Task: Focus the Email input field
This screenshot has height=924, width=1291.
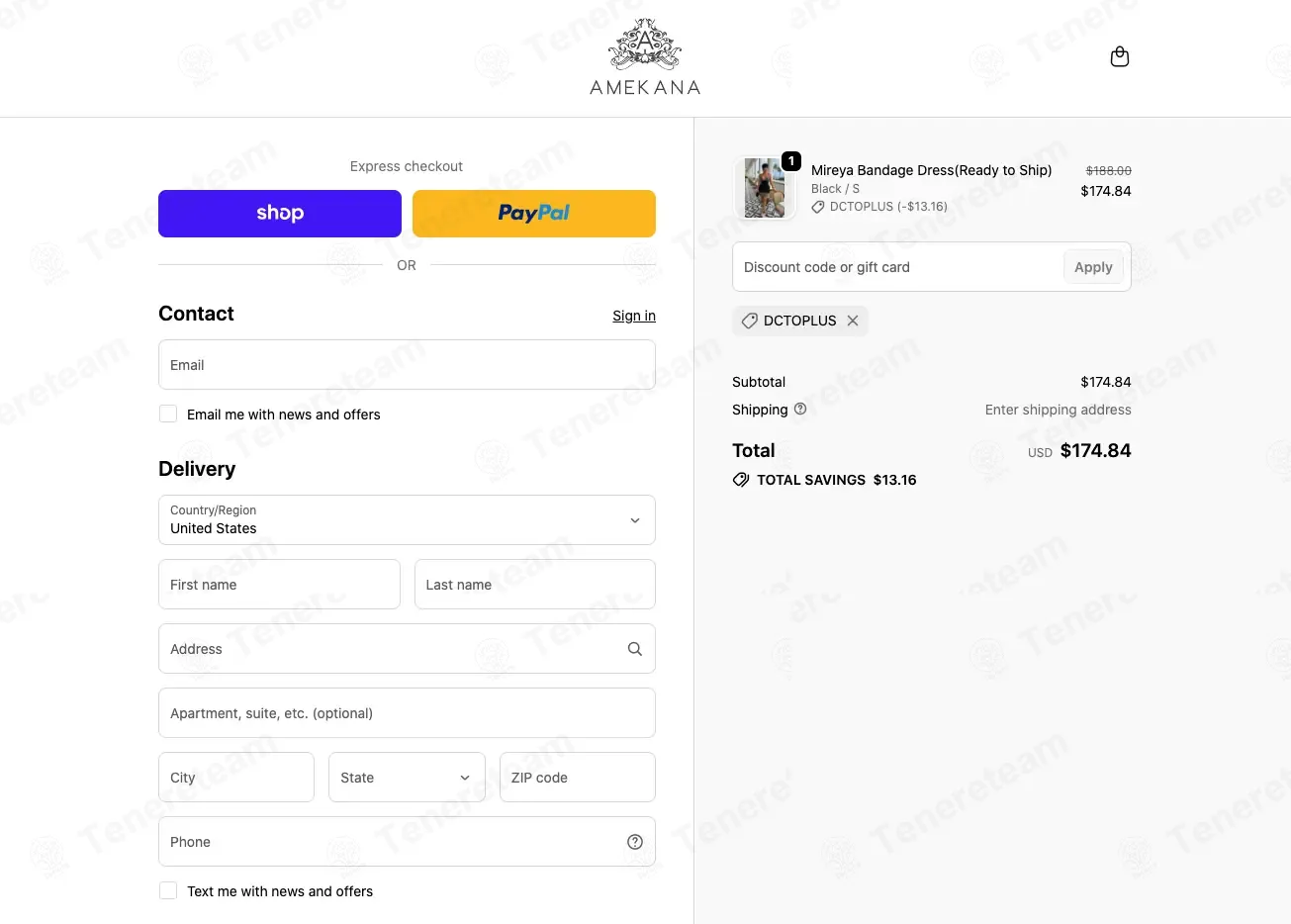Action: coord(407,364)
